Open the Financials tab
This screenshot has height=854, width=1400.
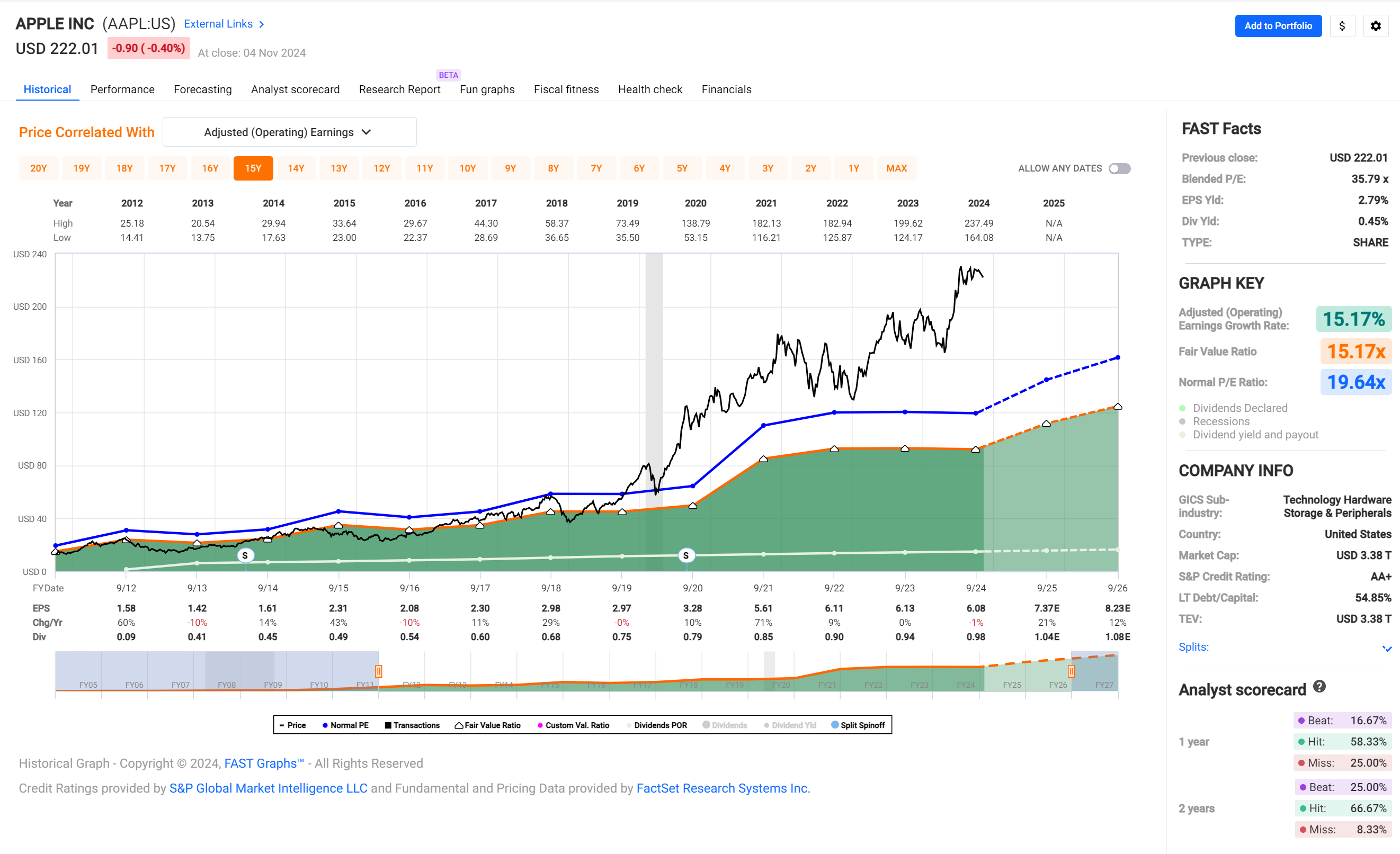(726, 89)
